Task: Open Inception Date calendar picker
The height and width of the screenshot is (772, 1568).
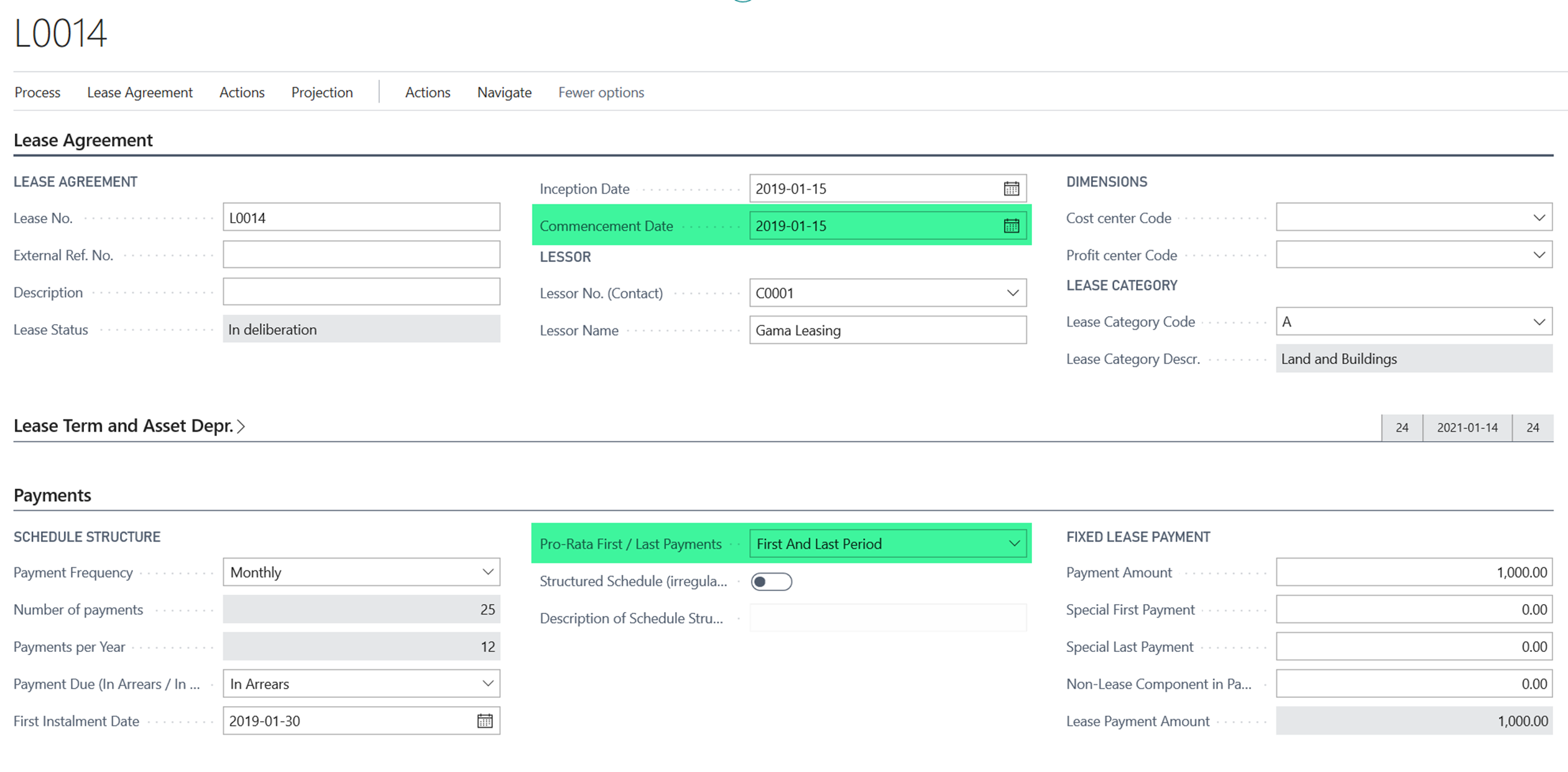Action: (x=1011, y=188)
